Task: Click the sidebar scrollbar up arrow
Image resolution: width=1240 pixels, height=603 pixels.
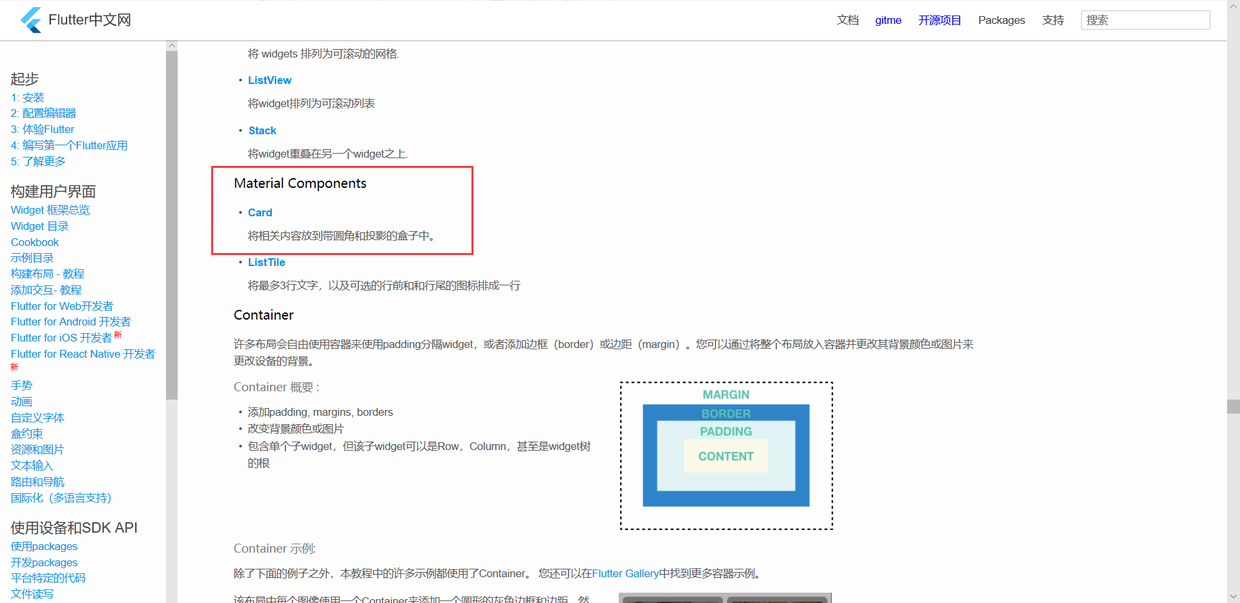Action: 172,46
